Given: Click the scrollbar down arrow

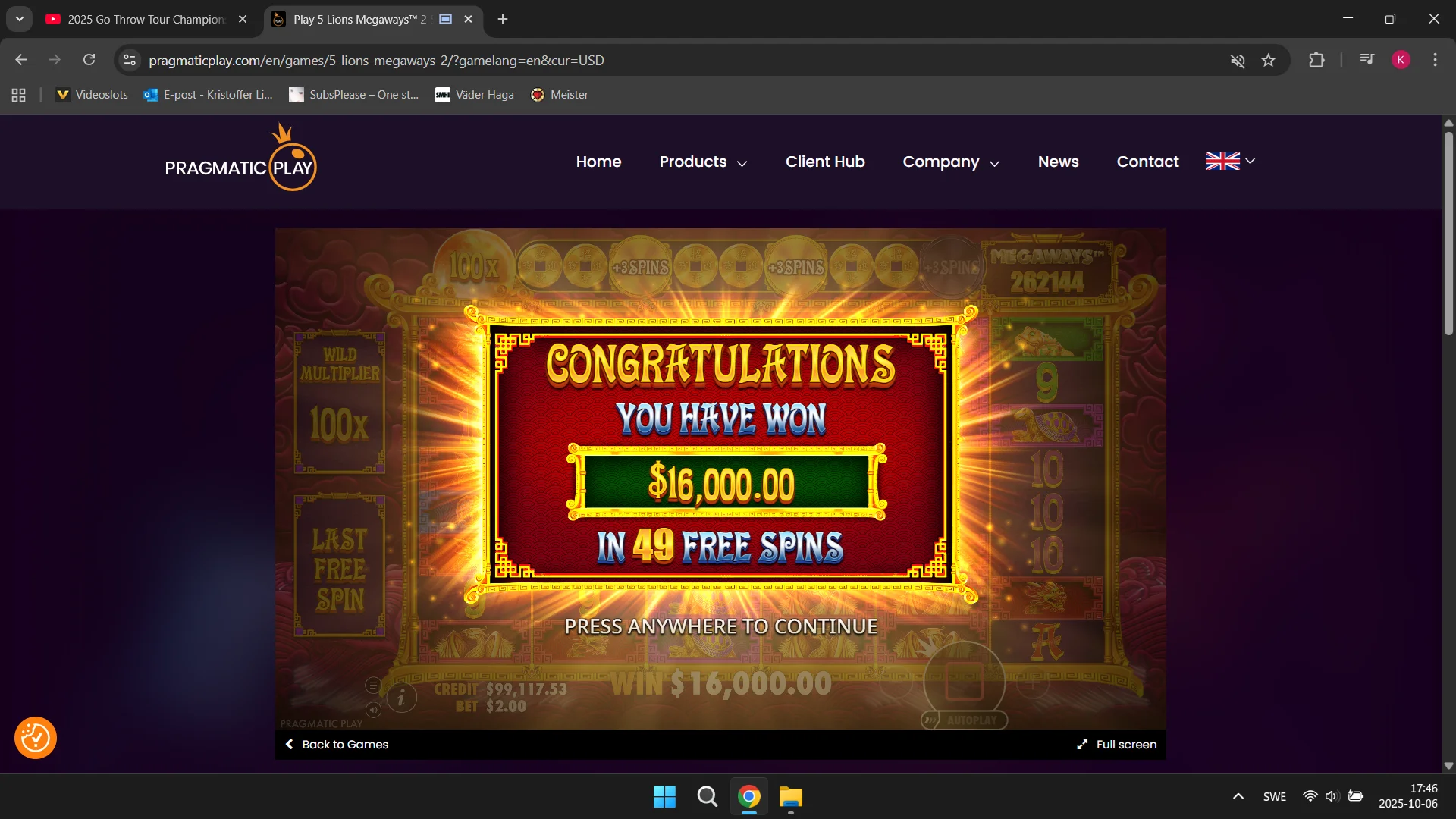Looking at the screenshot, I should click(x=1448, y=766).
